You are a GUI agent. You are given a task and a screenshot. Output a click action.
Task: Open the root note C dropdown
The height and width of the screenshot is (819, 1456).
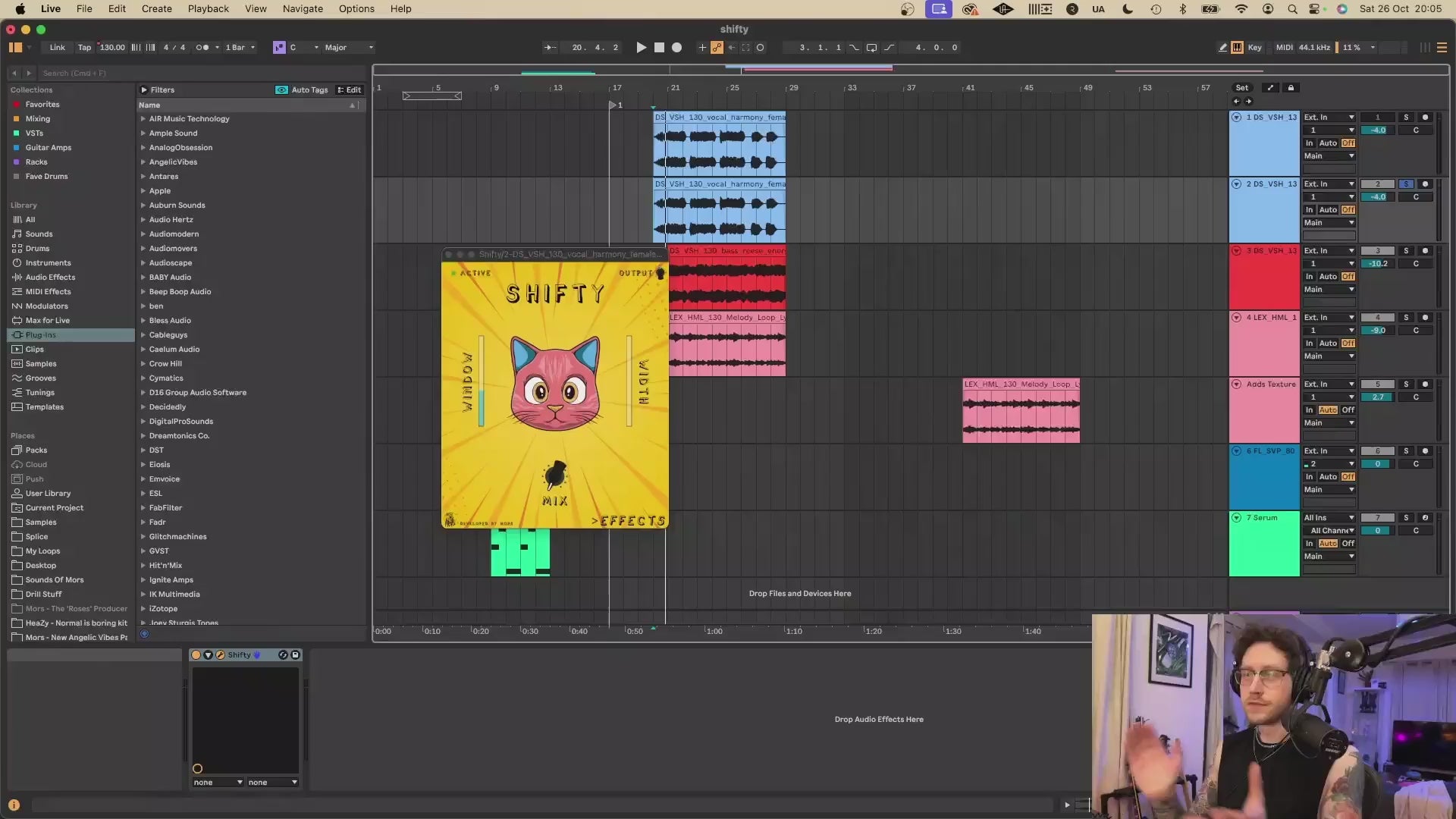(303, 47)
